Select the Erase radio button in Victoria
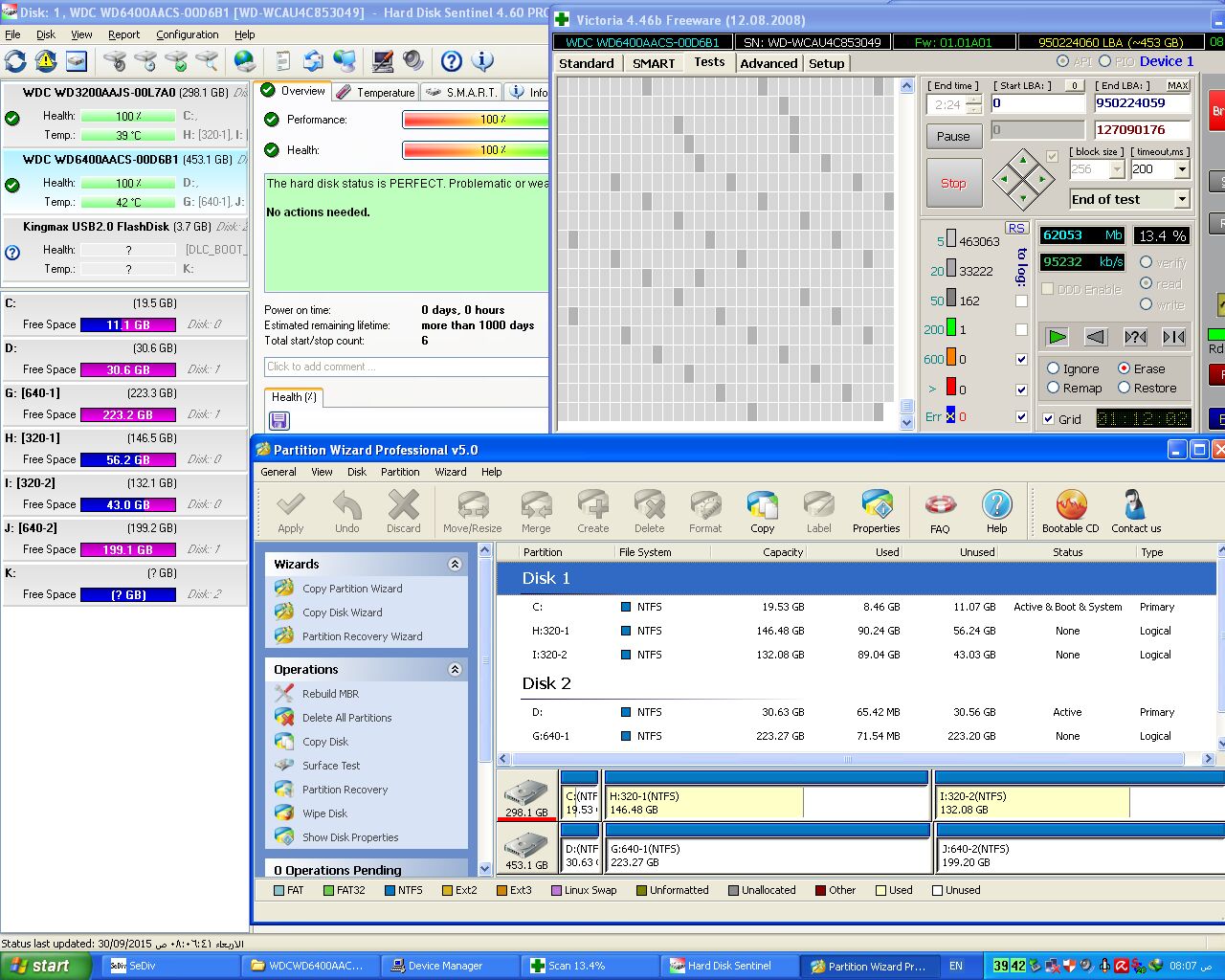Viewport: 1225px width, 980px height. coord(1124,368)
